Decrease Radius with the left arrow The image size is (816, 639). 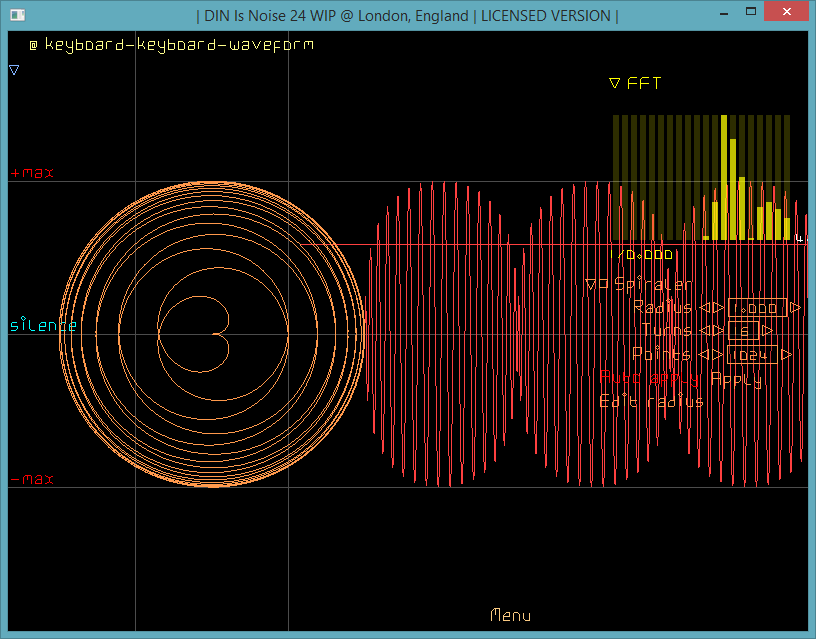tap(704, 308)
